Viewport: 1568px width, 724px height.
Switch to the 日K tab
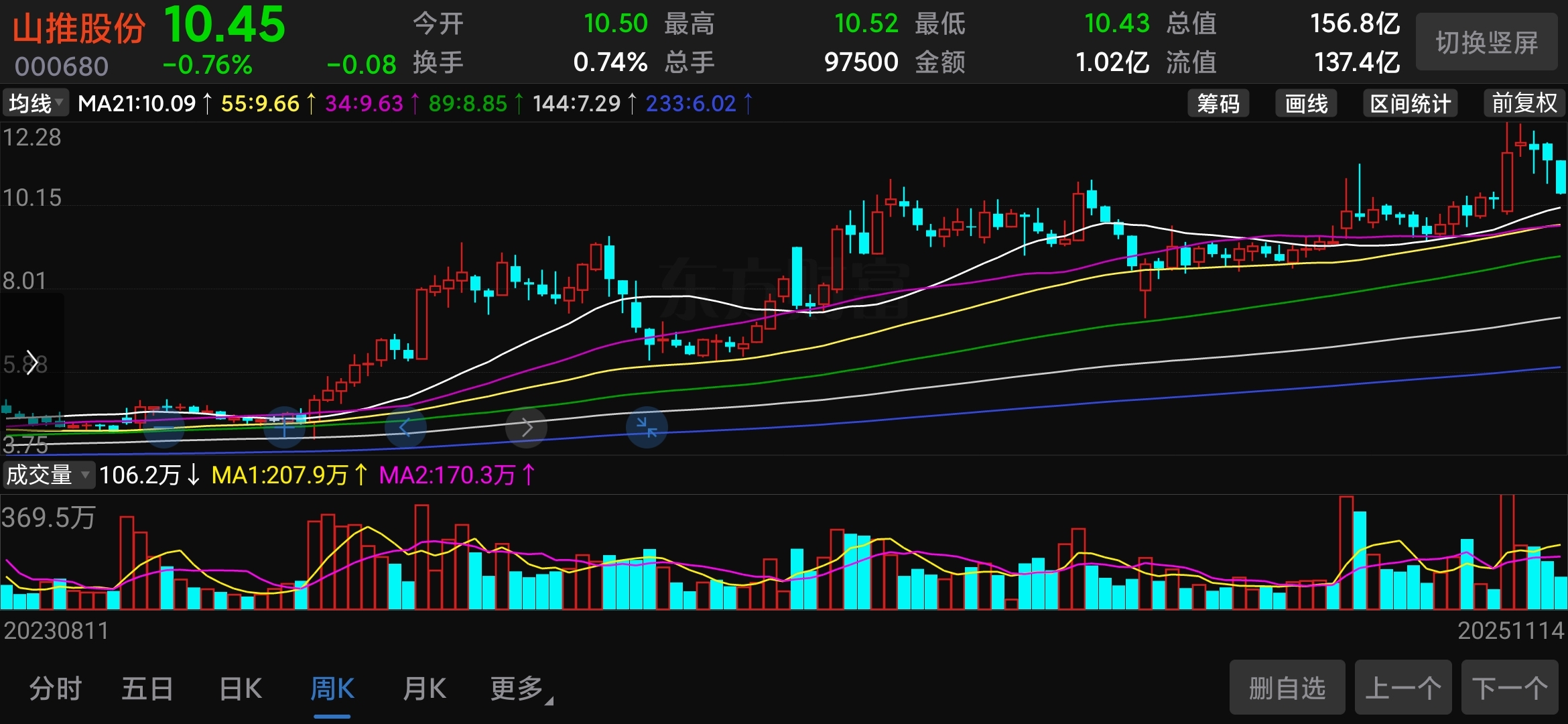point(241,688)
